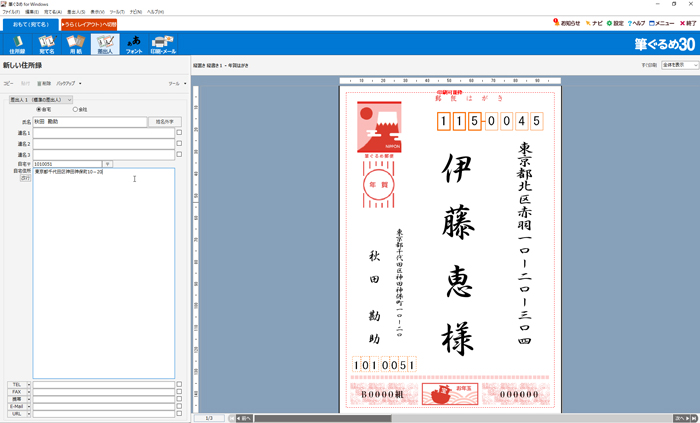
Task: Expand the ツール dropdown in the panel
Action: point(177,84)
